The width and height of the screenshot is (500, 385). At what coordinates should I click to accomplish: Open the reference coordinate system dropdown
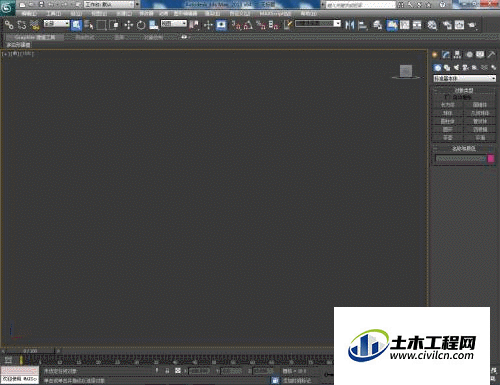174,24
